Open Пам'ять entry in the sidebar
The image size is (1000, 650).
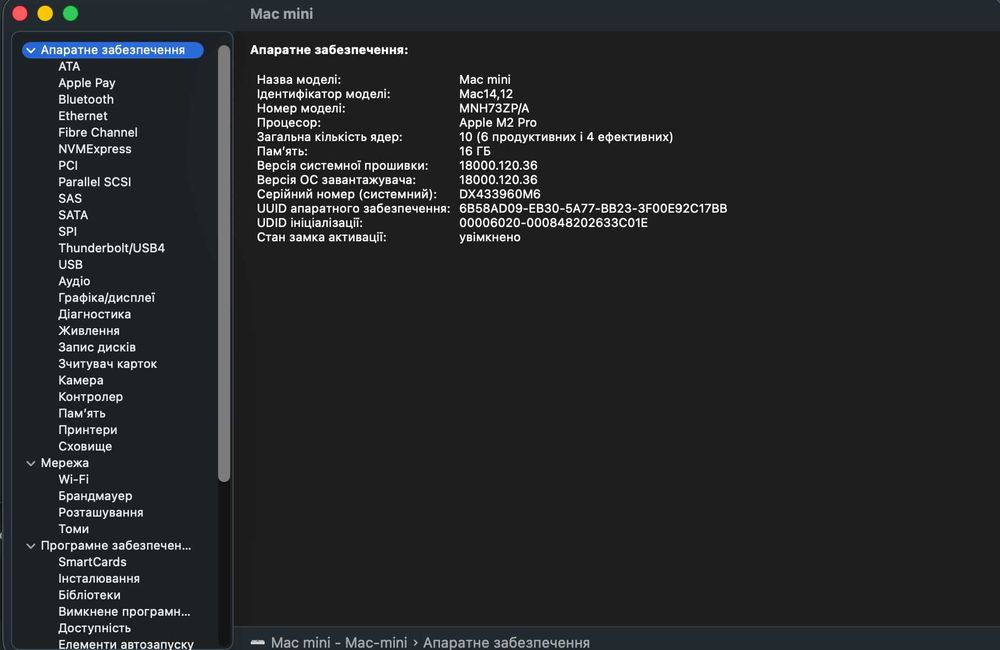(x=82, y=413)
